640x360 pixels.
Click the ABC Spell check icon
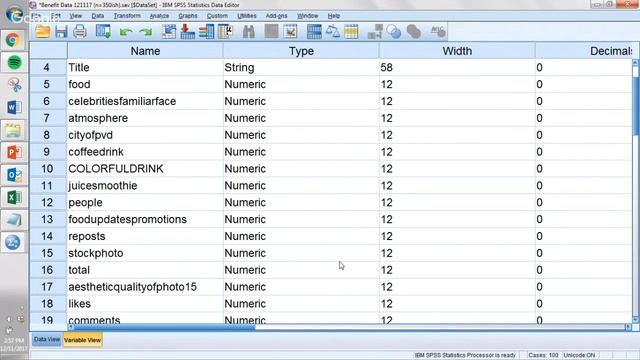(438, 31)
